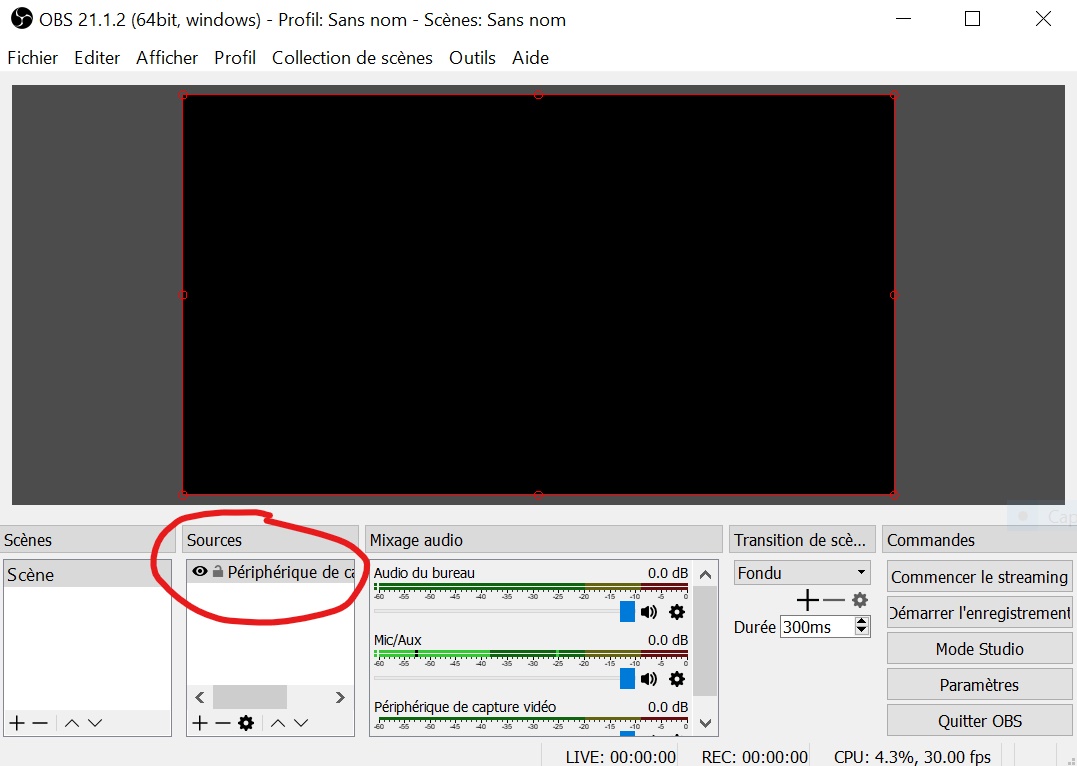Open the Outils menu
Viewport: 1077px width, 766px height.
pos(473,58)
